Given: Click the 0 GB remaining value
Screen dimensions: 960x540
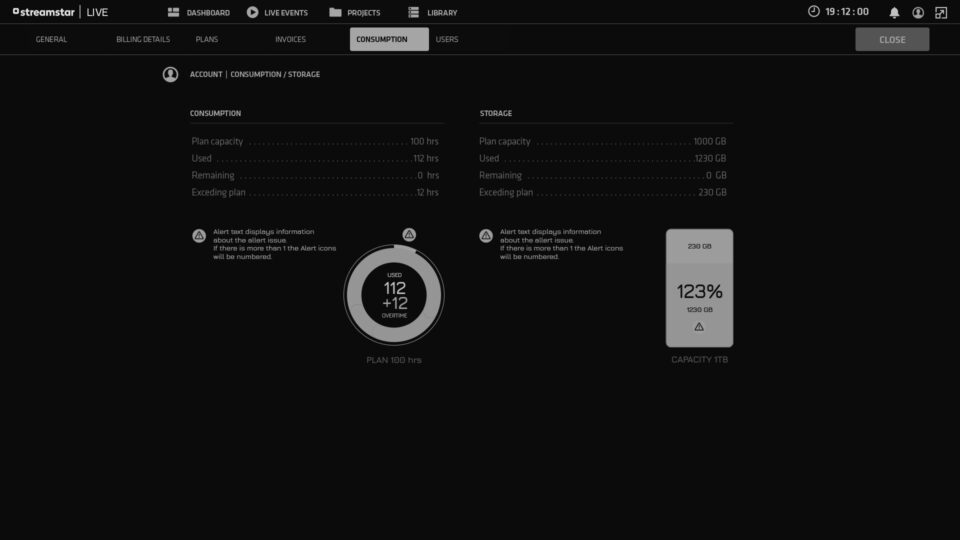Looking at the screenshot, I should (x=716, y=175).
